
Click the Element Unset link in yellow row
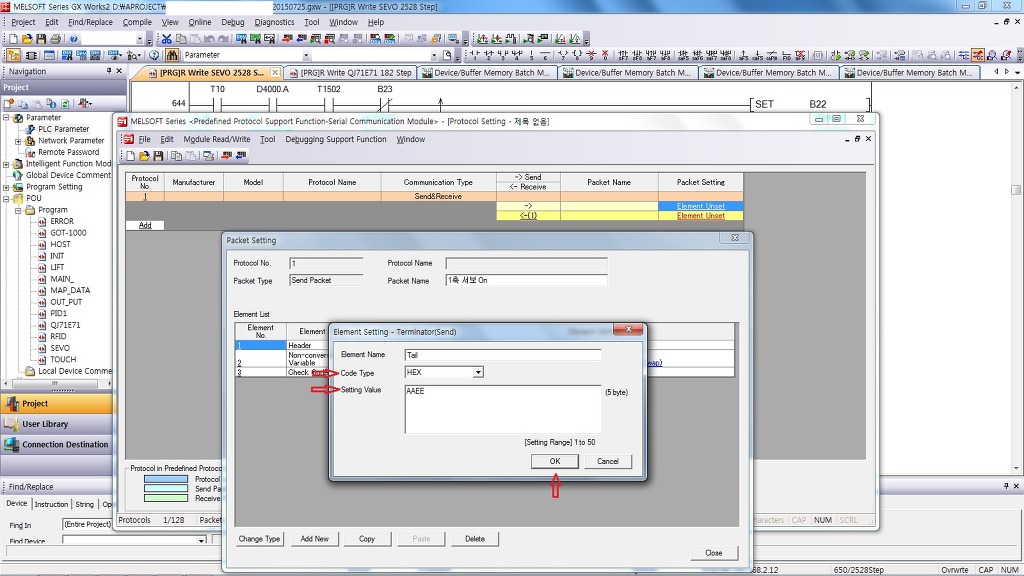(x=700, y=216)
